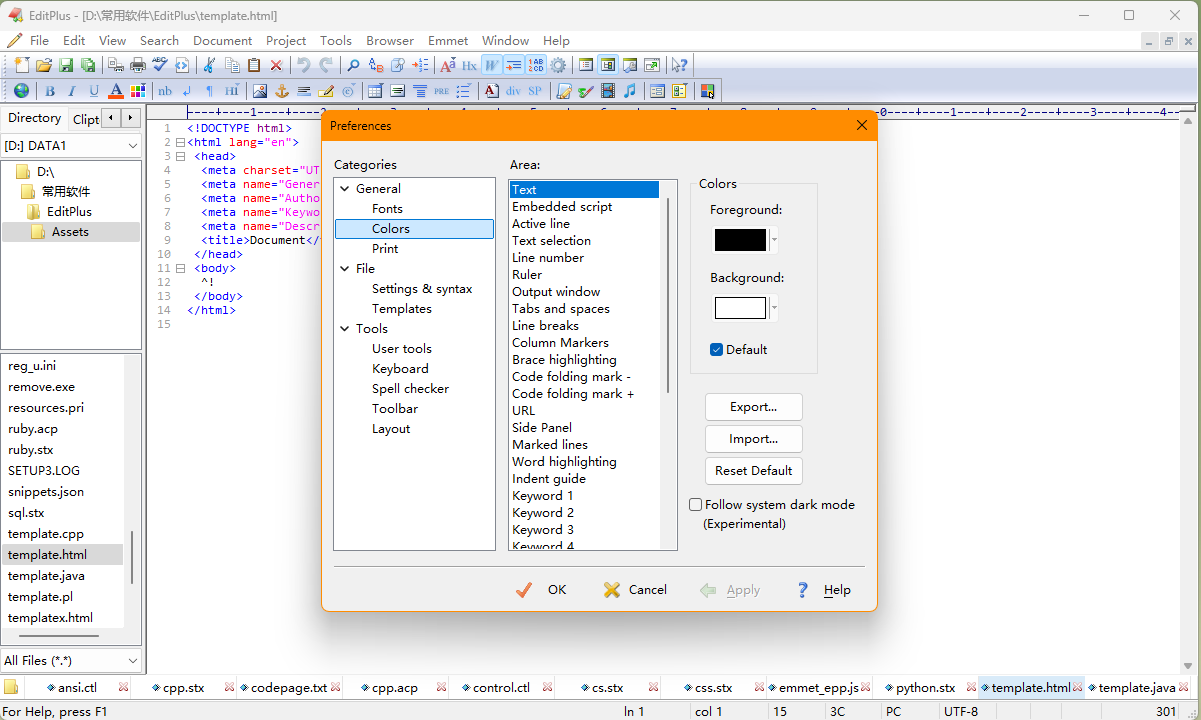Switch to the python.stx document tab

click(x=925, y=688)
